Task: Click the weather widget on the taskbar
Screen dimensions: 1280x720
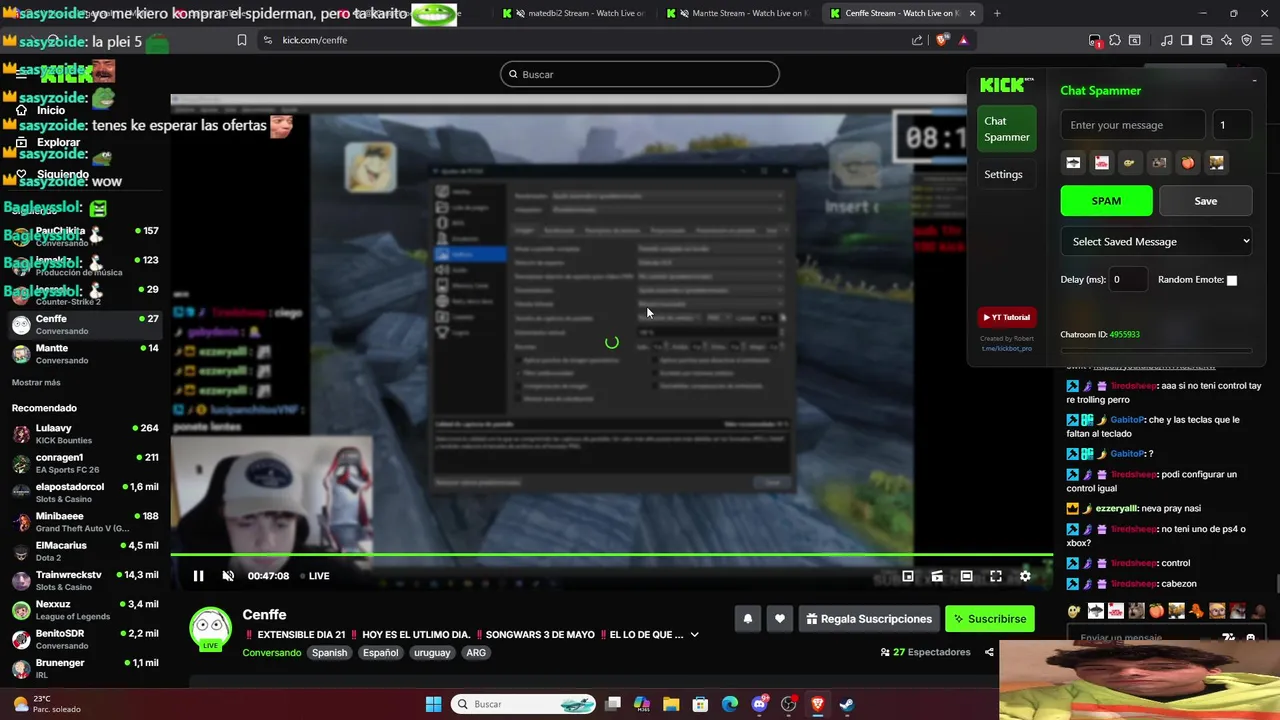Action: [45, 704]
